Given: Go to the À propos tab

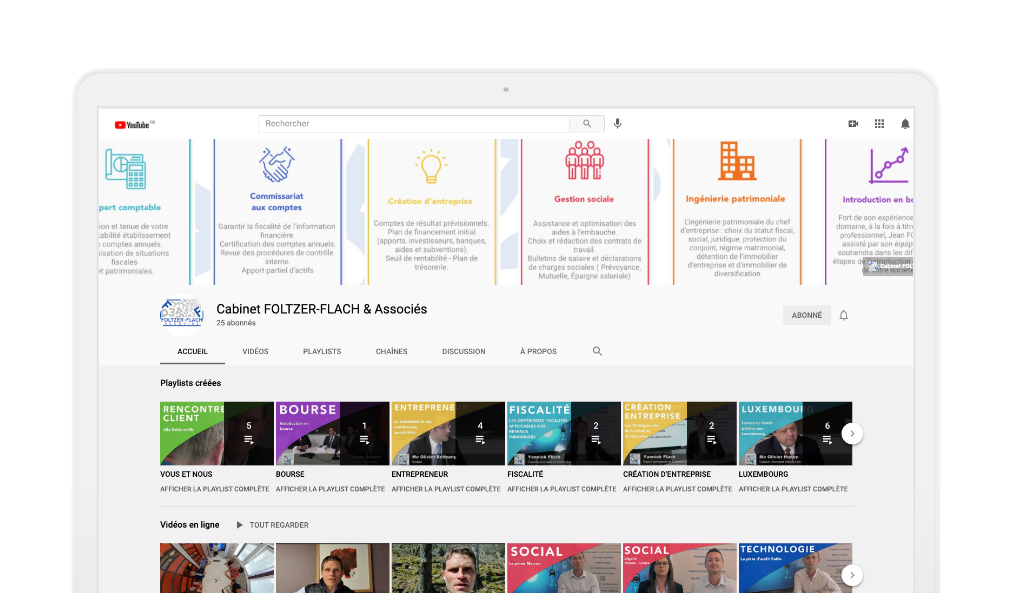Looking at the screenshot, I should [538, 352].
